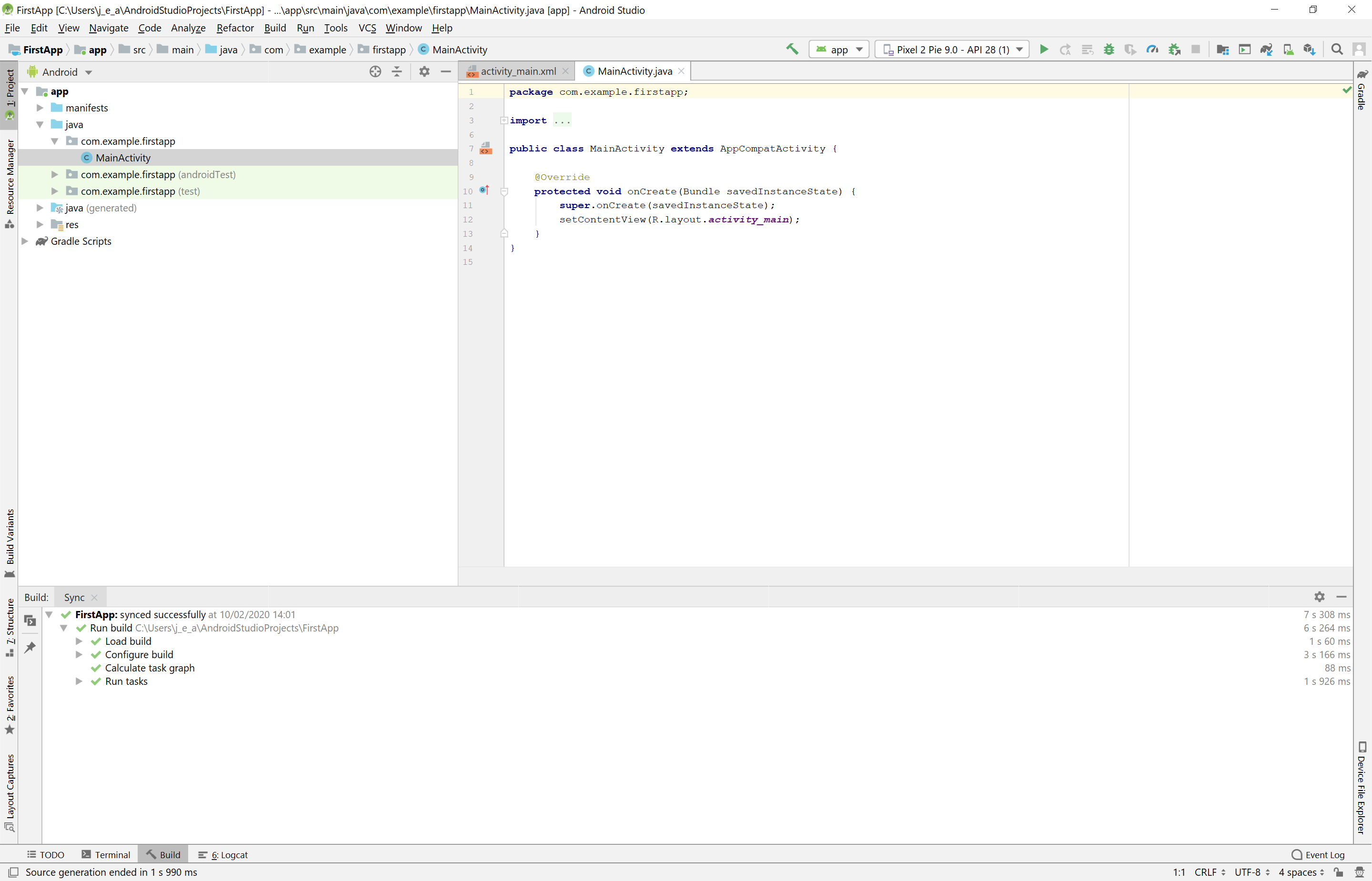The image size is (1372, 881).
Task: Open the Android project view dropdown
Action: coord(60,72)
